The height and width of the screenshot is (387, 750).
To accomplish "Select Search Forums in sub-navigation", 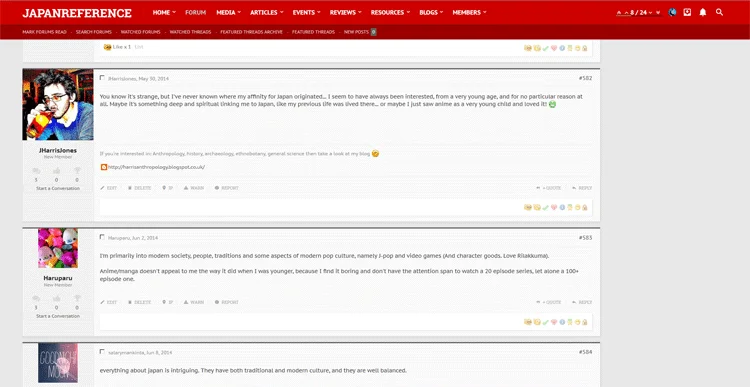I will tap(94, 32).
